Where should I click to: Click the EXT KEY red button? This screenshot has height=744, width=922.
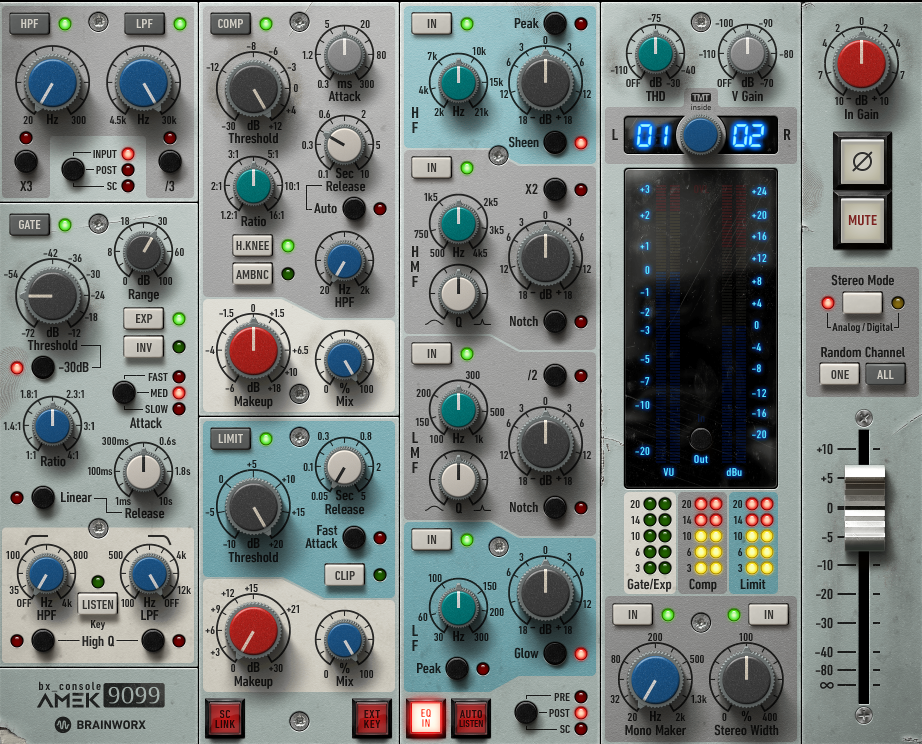pyautogui.click(x=372, y=718)
